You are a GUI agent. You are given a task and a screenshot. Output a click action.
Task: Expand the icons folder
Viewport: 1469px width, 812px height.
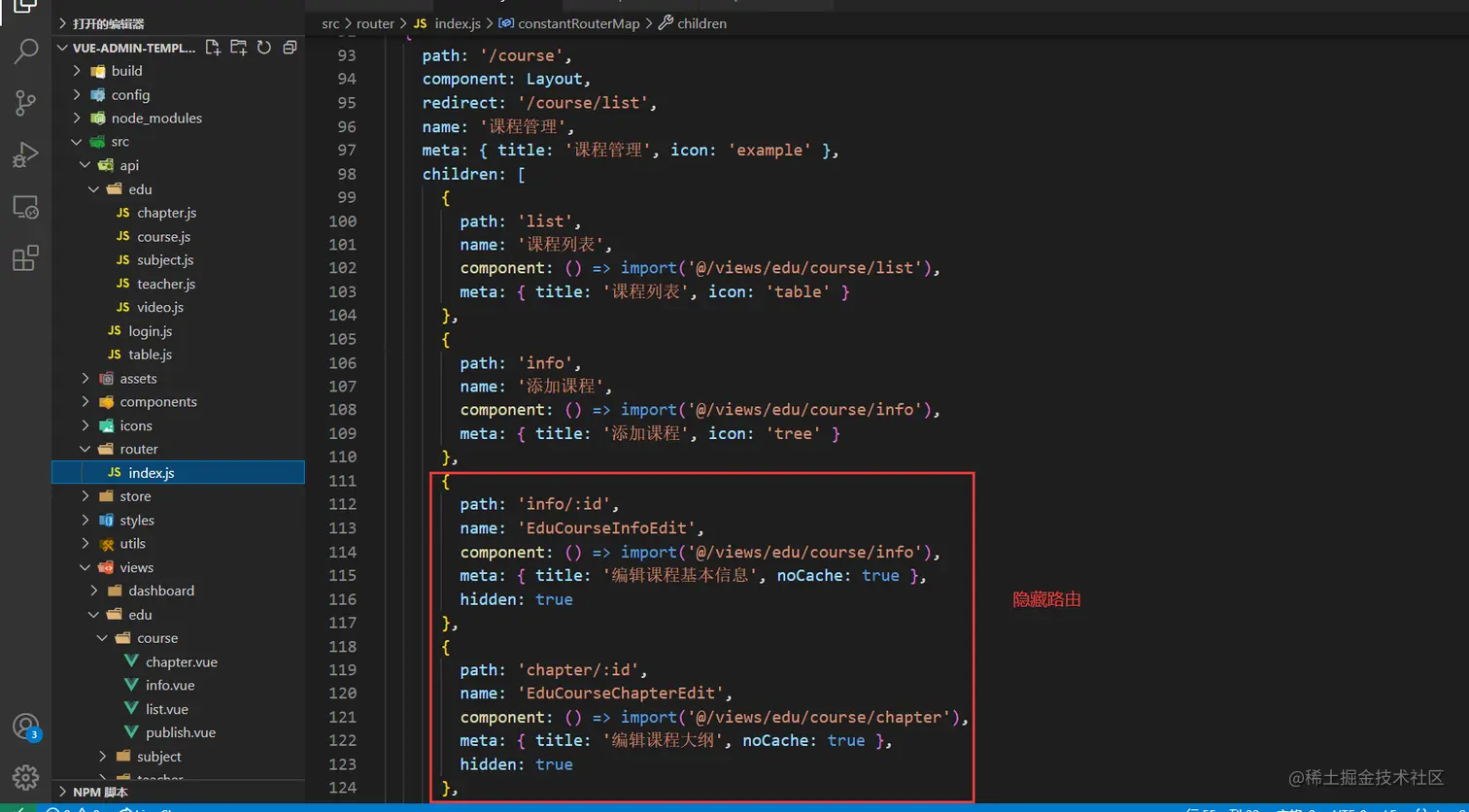click(178, 425)
